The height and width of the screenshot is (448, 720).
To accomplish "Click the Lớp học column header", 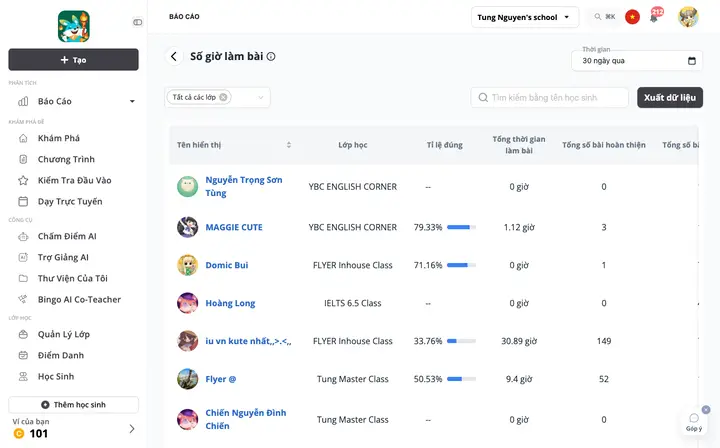I will pyautogui.click(x=353, y=145).
